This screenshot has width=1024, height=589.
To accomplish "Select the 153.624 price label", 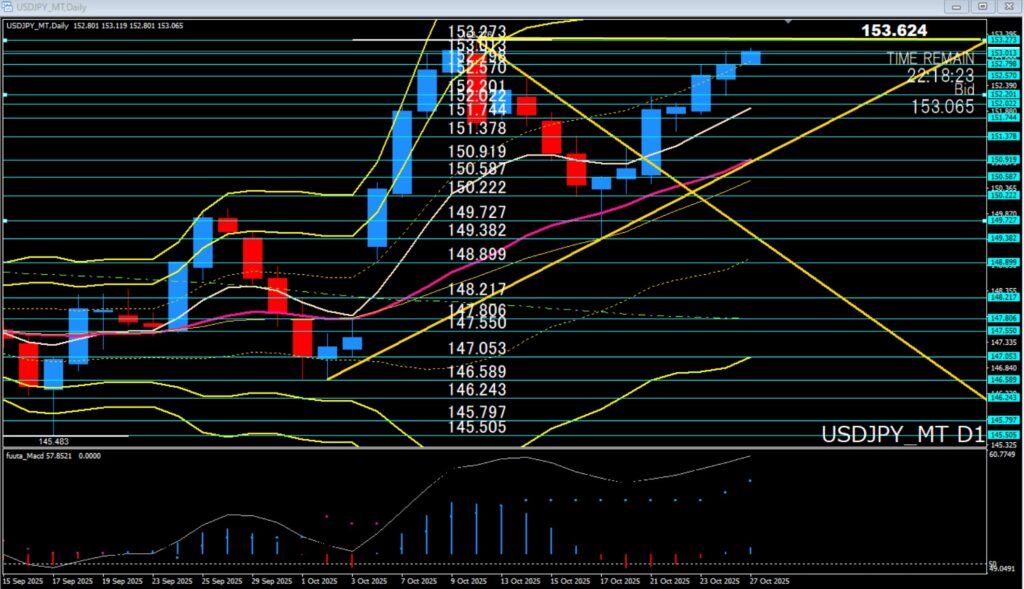I will [893, 31].
